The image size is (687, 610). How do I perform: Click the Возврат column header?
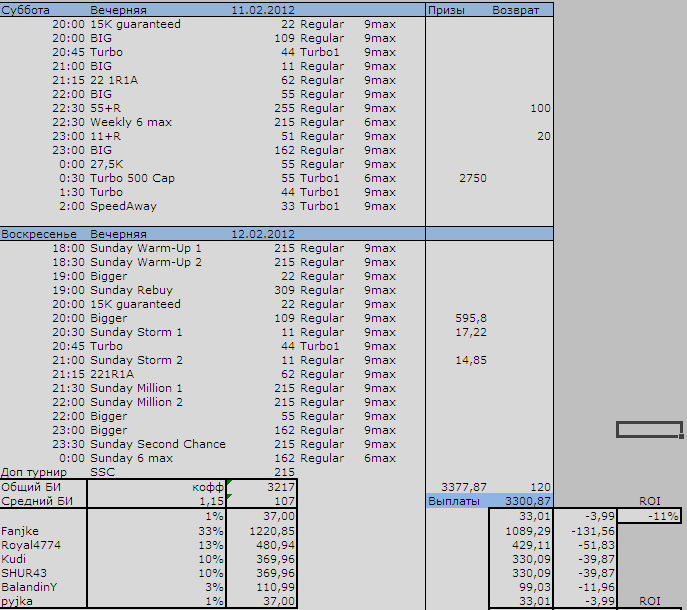tap(515, 10)
